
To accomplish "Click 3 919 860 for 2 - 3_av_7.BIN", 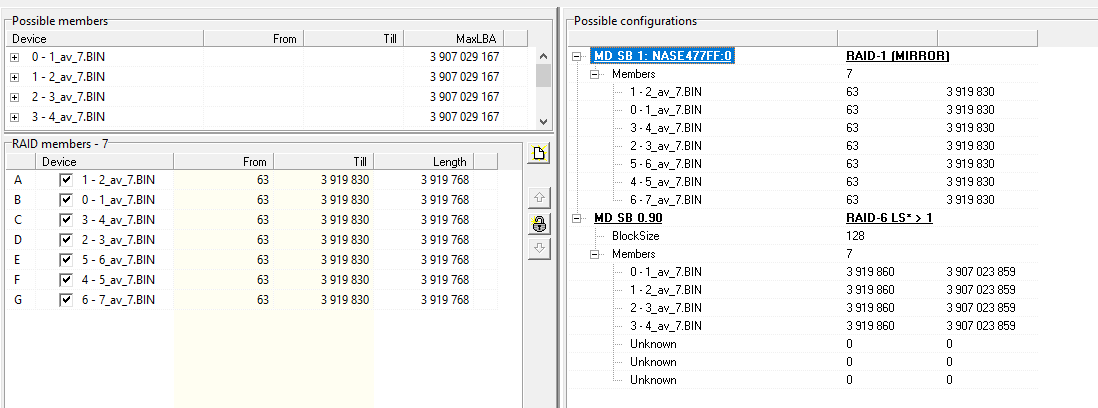I will point(870,308).
